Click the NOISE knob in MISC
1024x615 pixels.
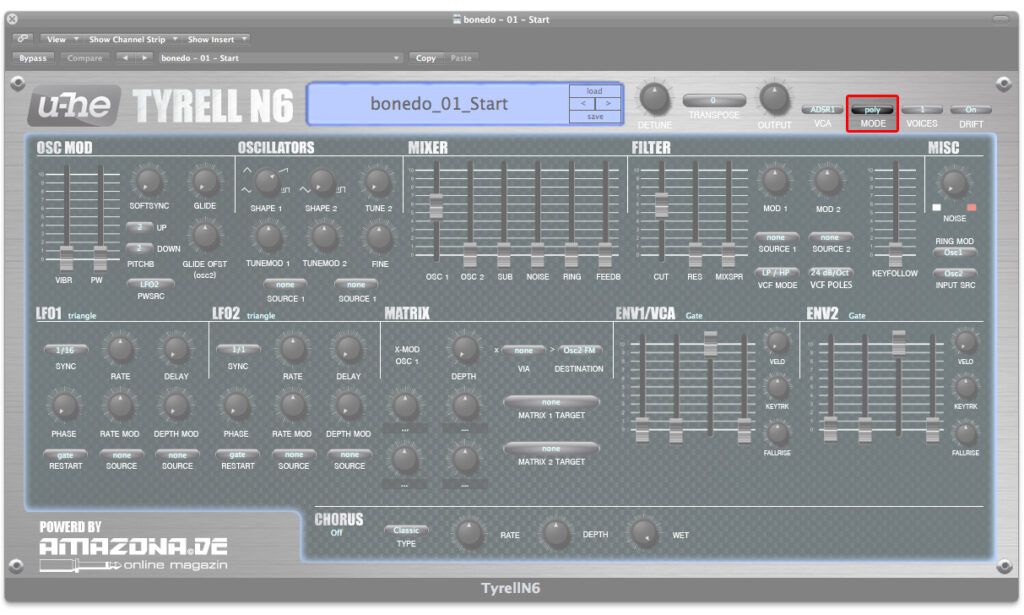[954, 182]
